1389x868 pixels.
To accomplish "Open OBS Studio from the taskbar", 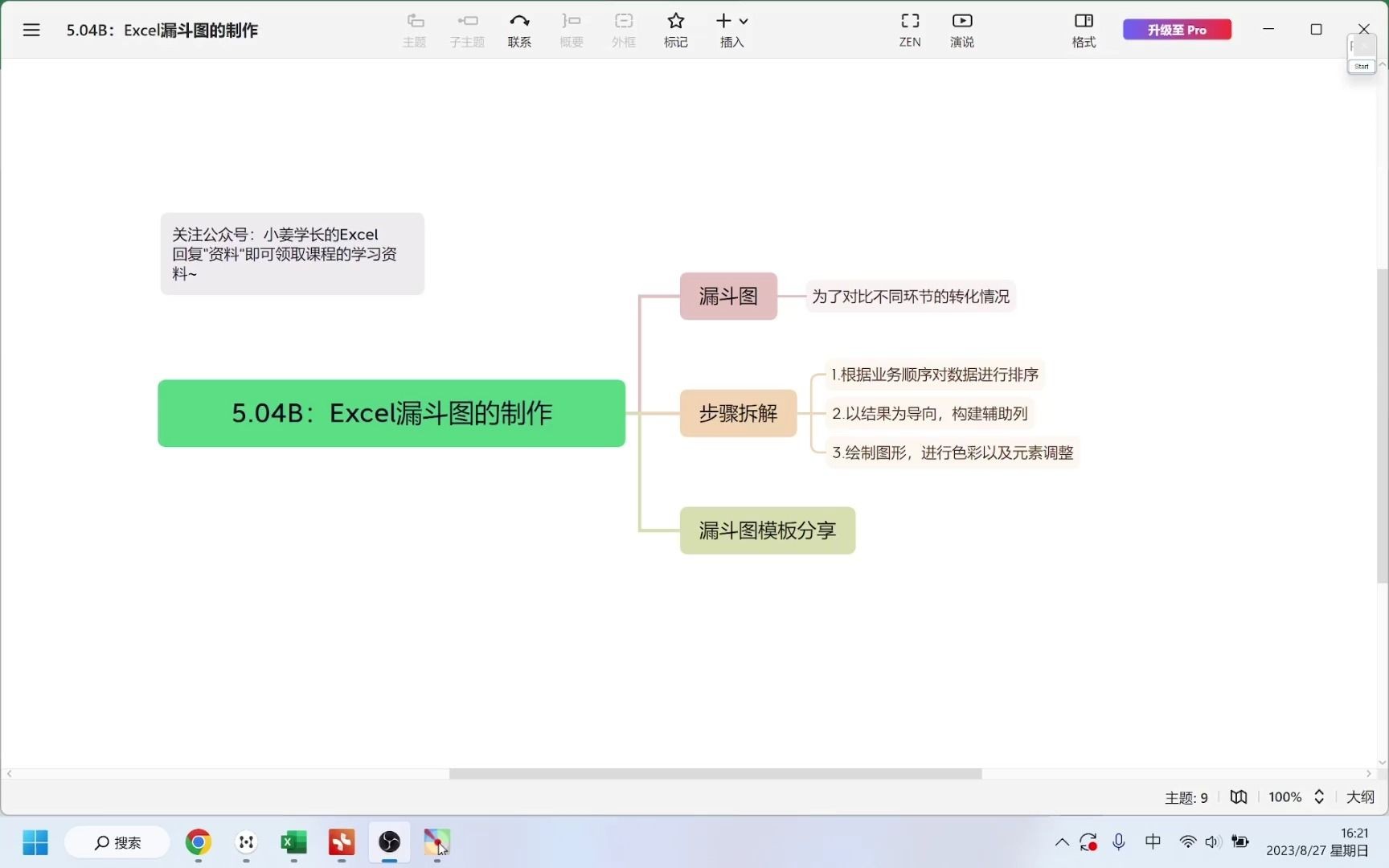I will point(390,842).
